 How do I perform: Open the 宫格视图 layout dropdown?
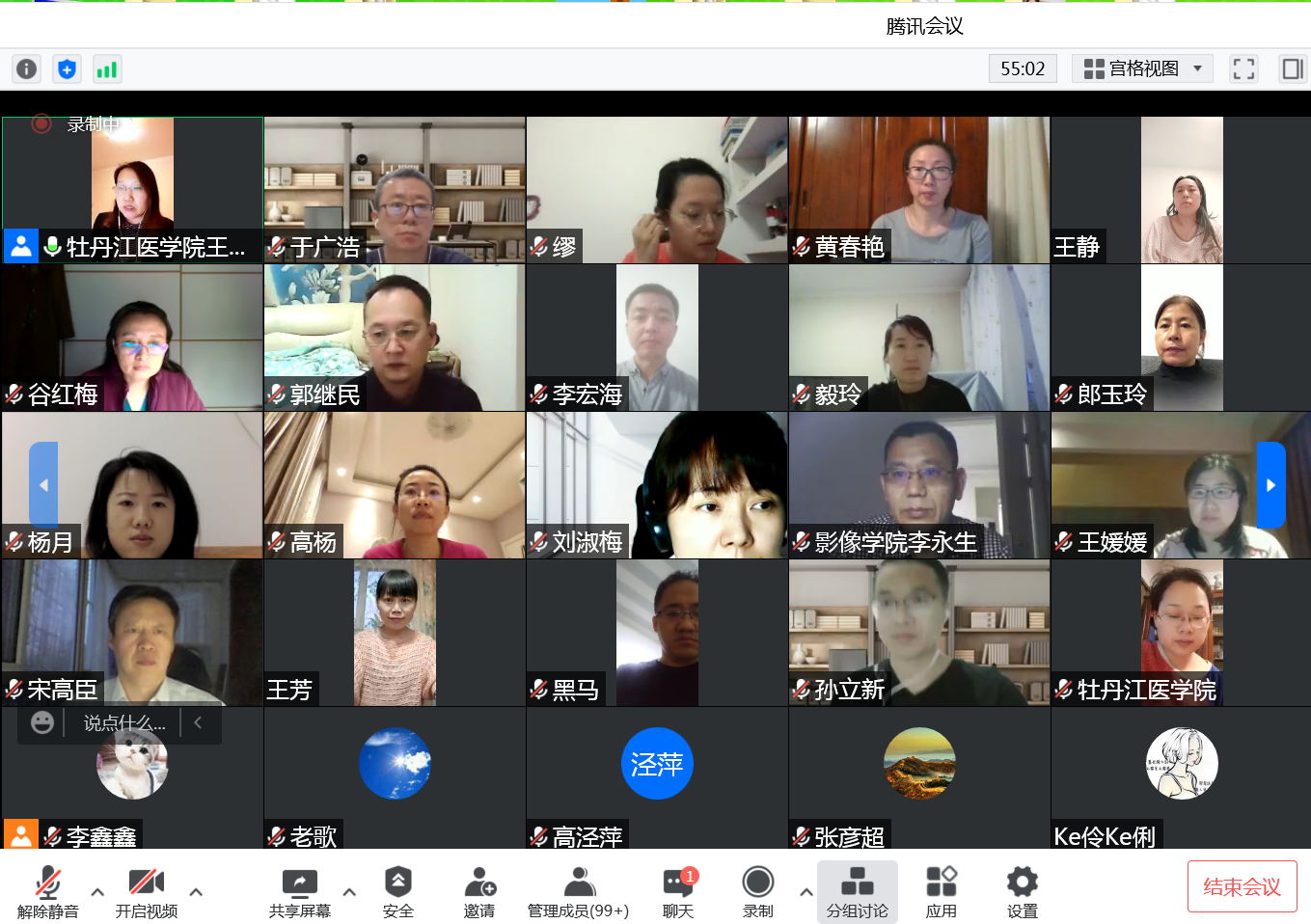pos(1142,68)
